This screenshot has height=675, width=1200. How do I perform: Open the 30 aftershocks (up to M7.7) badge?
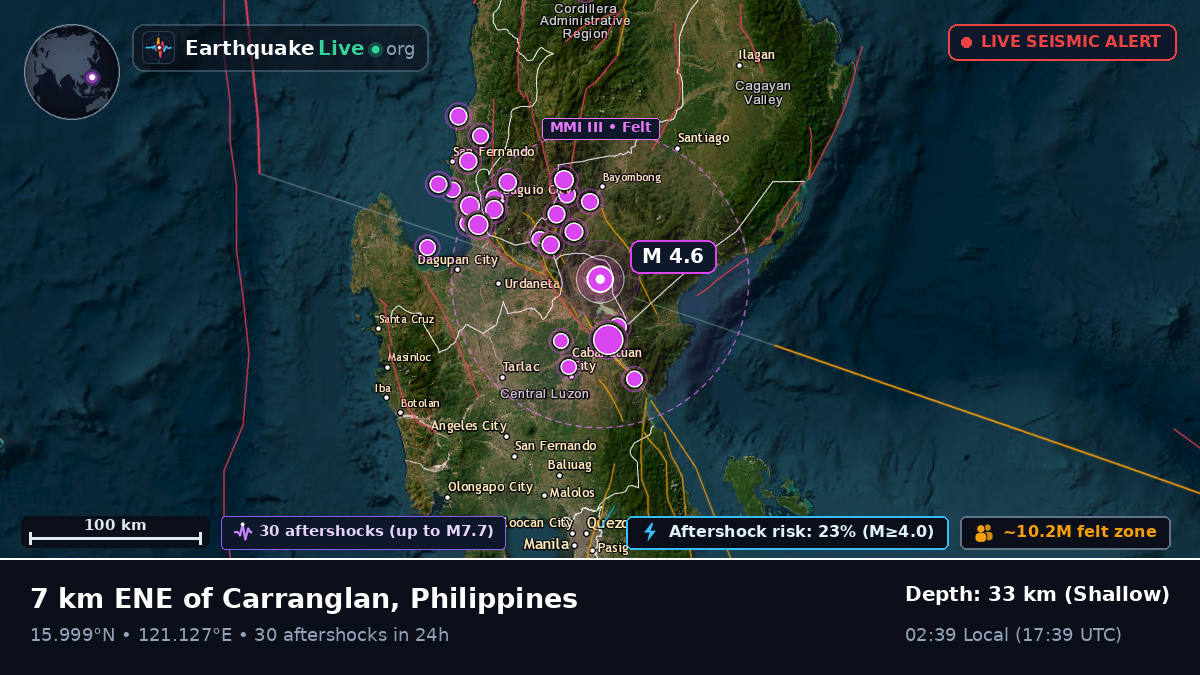(363, 532)
